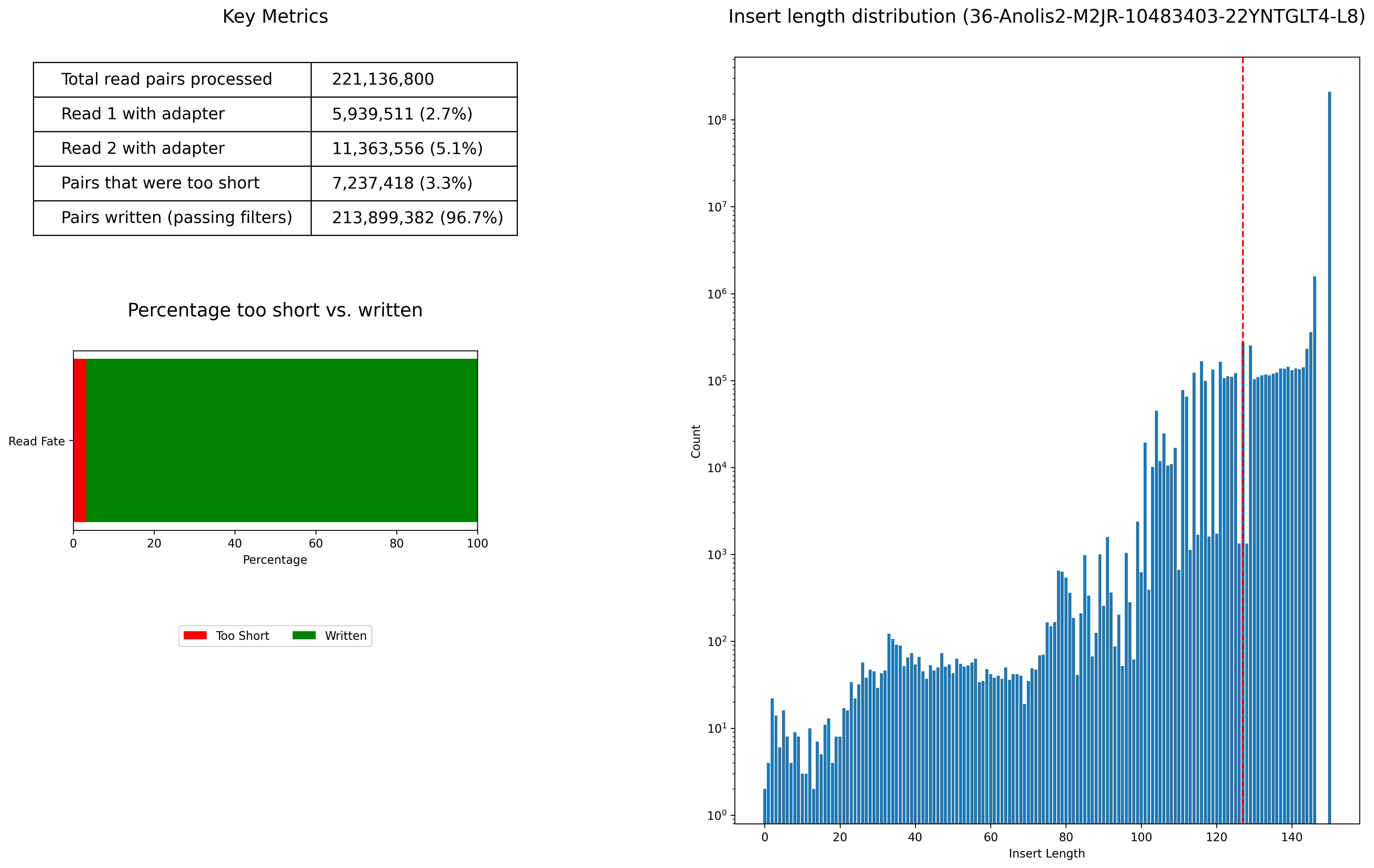This screenshot has width=1374, height=868.
Task: Select the 213,899,382 (96.7%) value cell
Action: pos(417,217)
